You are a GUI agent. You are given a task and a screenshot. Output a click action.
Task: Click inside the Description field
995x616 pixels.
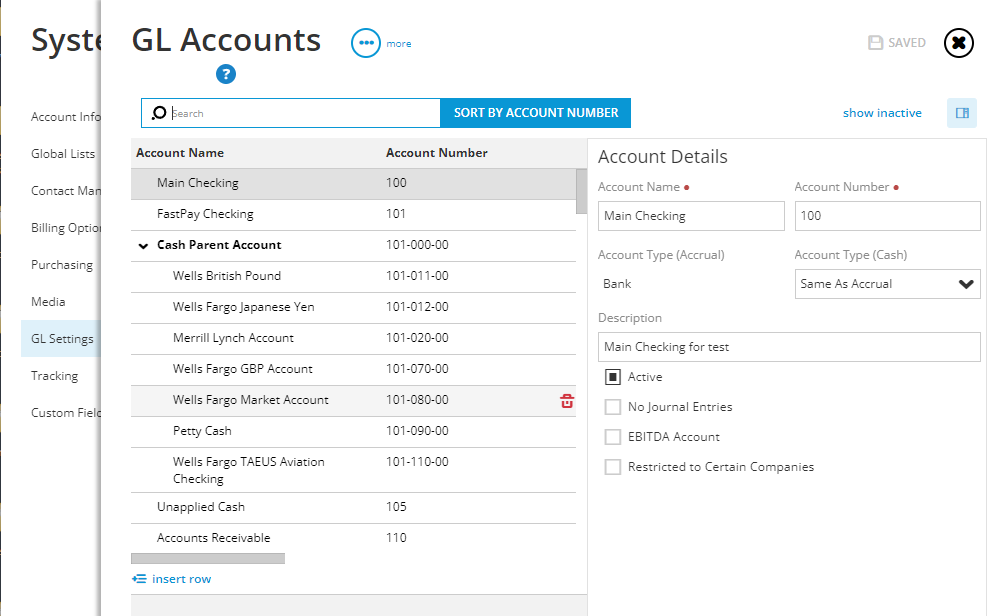tap(789, 347)
